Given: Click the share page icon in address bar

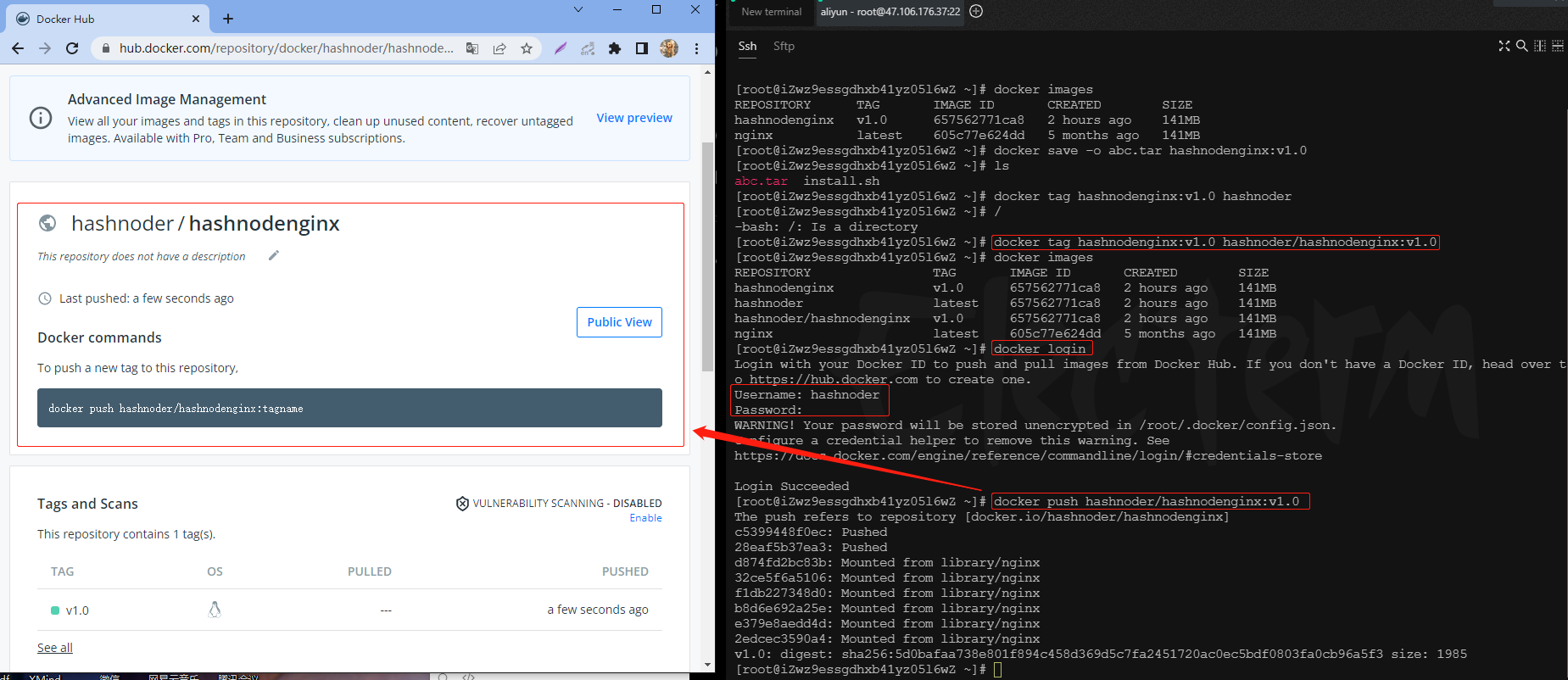Looking at the screenshot, I should [499, 48].
